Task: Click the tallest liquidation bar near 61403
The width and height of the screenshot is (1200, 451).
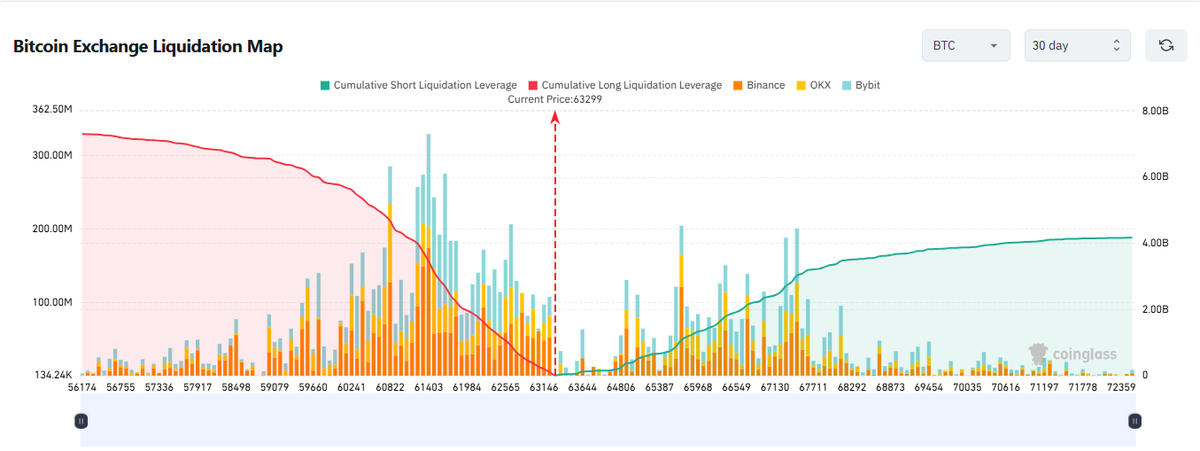Action: pos(428,254)
